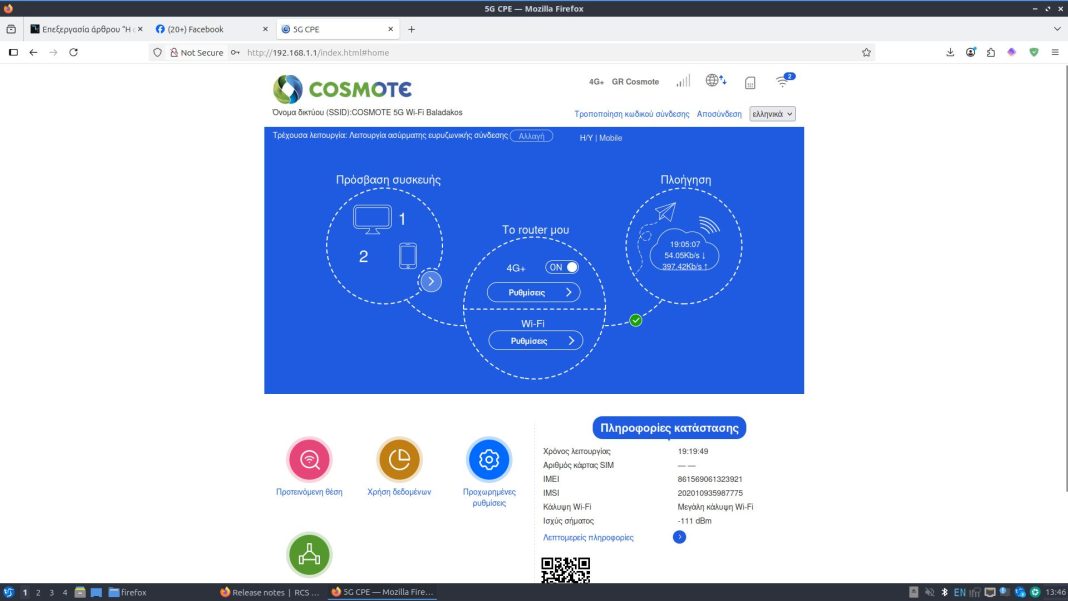Reload the current page
Image resolution: width=1068 pixels, height=601 pixels.
point(74,52)
